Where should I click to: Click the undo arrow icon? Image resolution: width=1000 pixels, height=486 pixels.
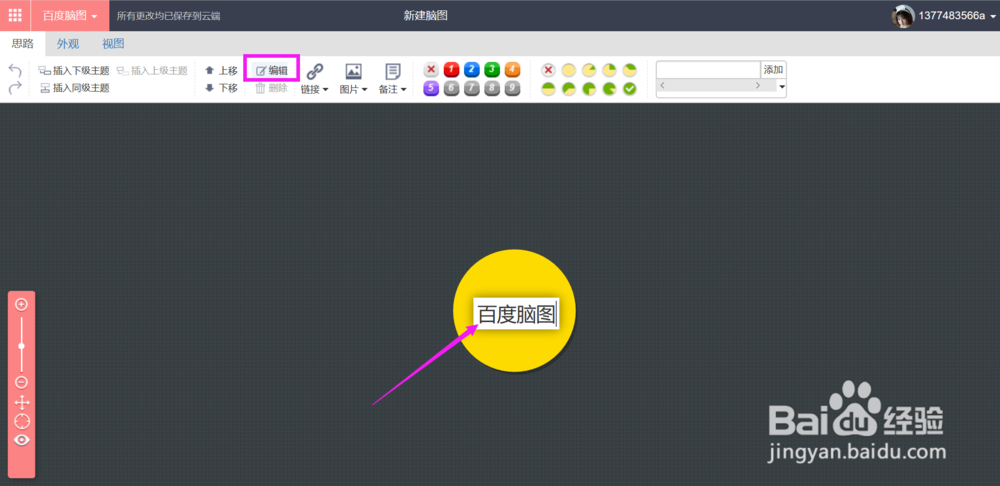[15, 71]
